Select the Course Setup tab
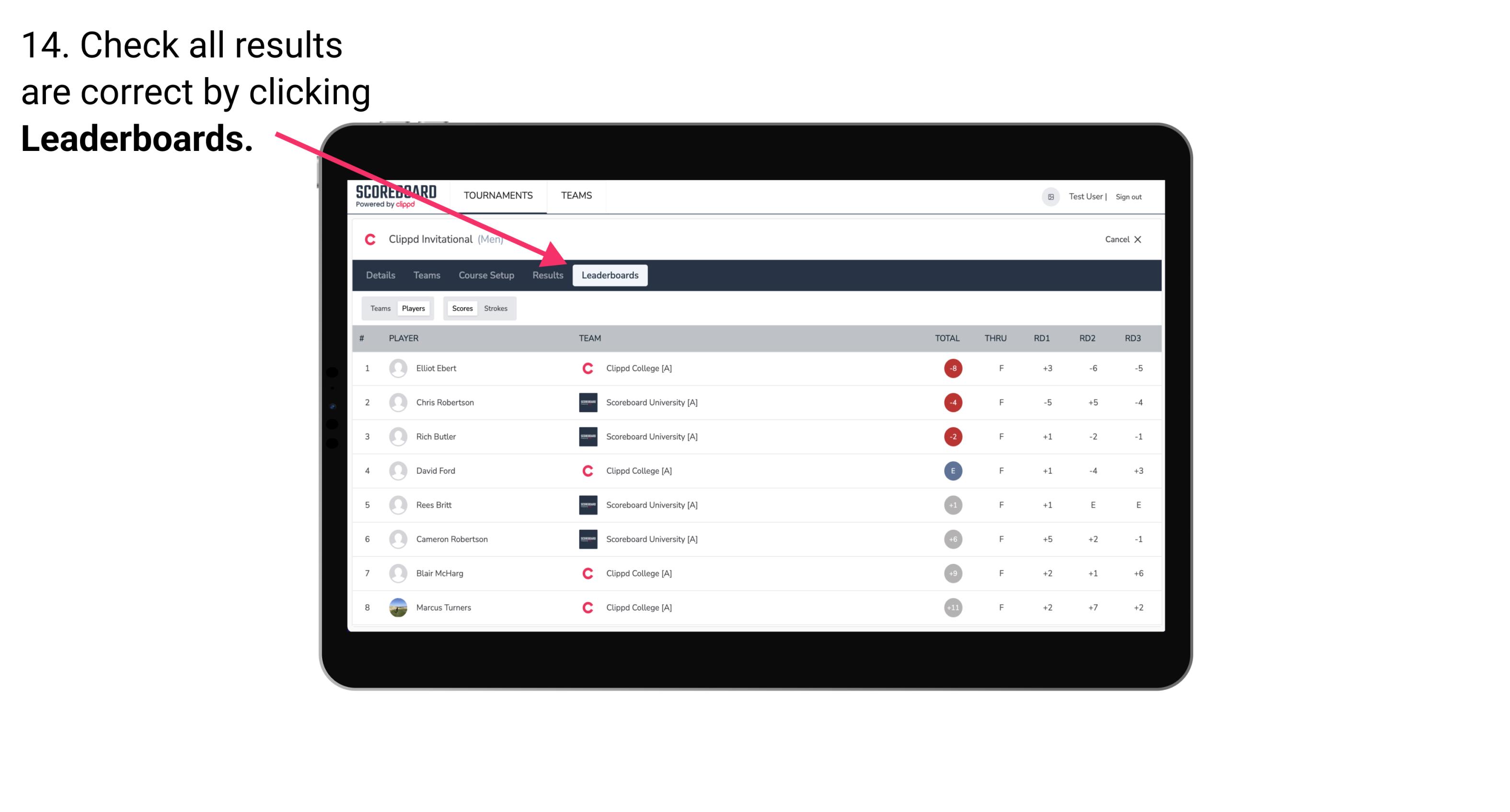 point(484,276)
